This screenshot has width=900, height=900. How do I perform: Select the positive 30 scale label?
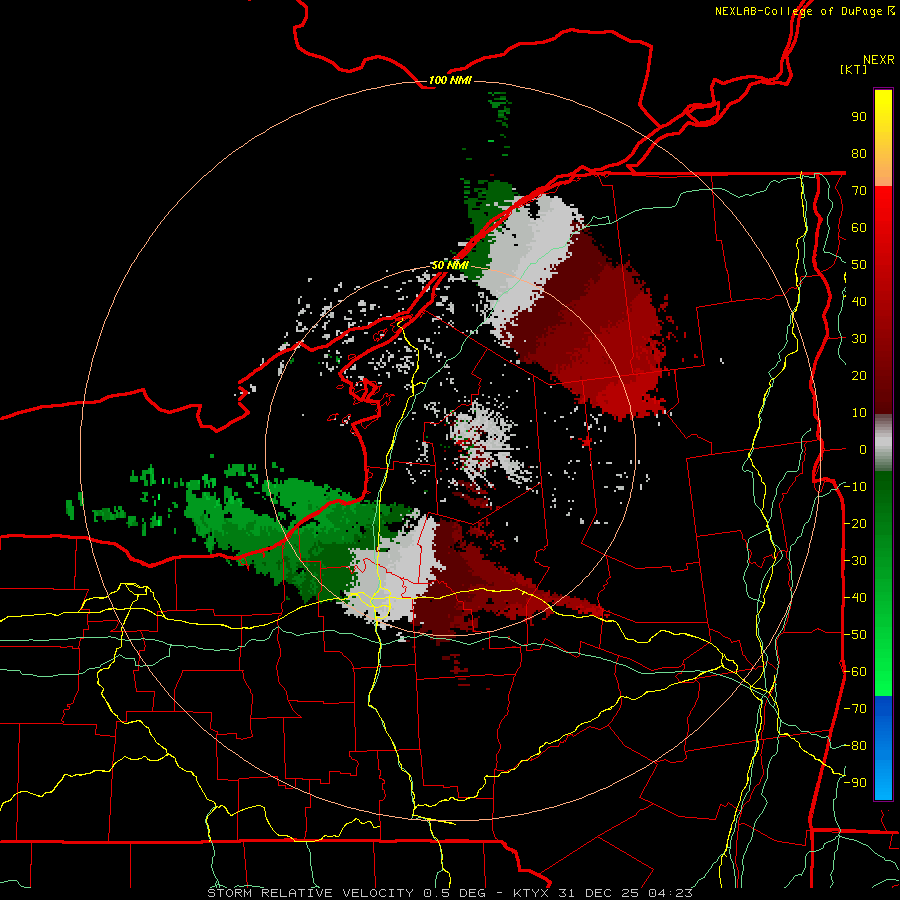859,339
